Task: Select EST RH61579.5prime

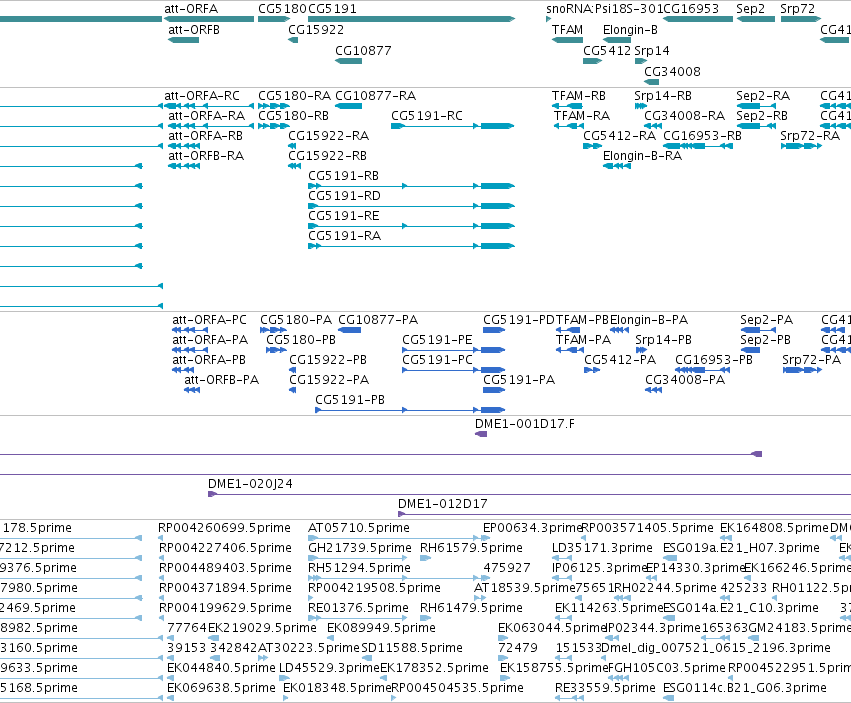Action: point(471,548)
